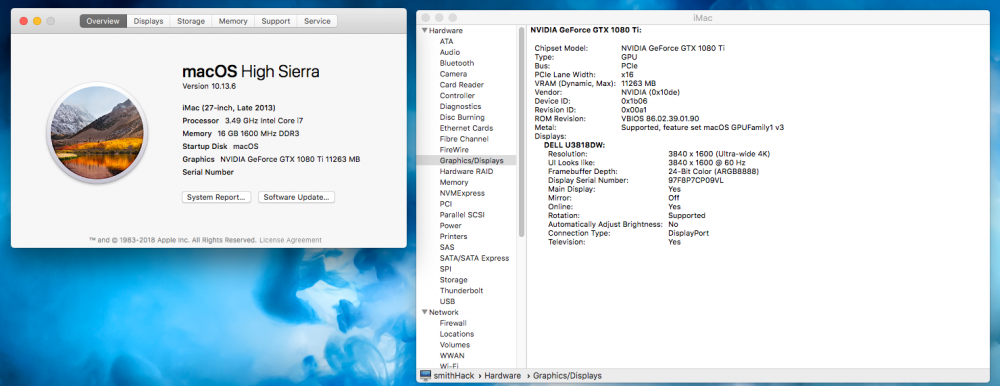Click the System Report button
The height and width of the screenshot is (386, 1000).
tap(217, 197)
